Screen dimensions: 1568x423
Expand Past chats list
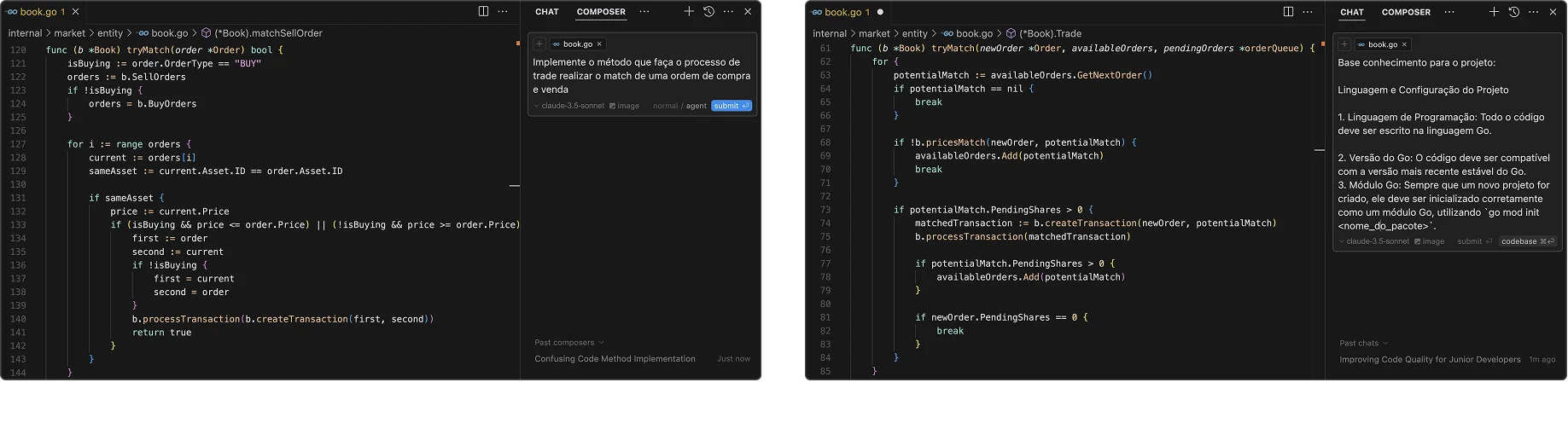coord(1364,344)
